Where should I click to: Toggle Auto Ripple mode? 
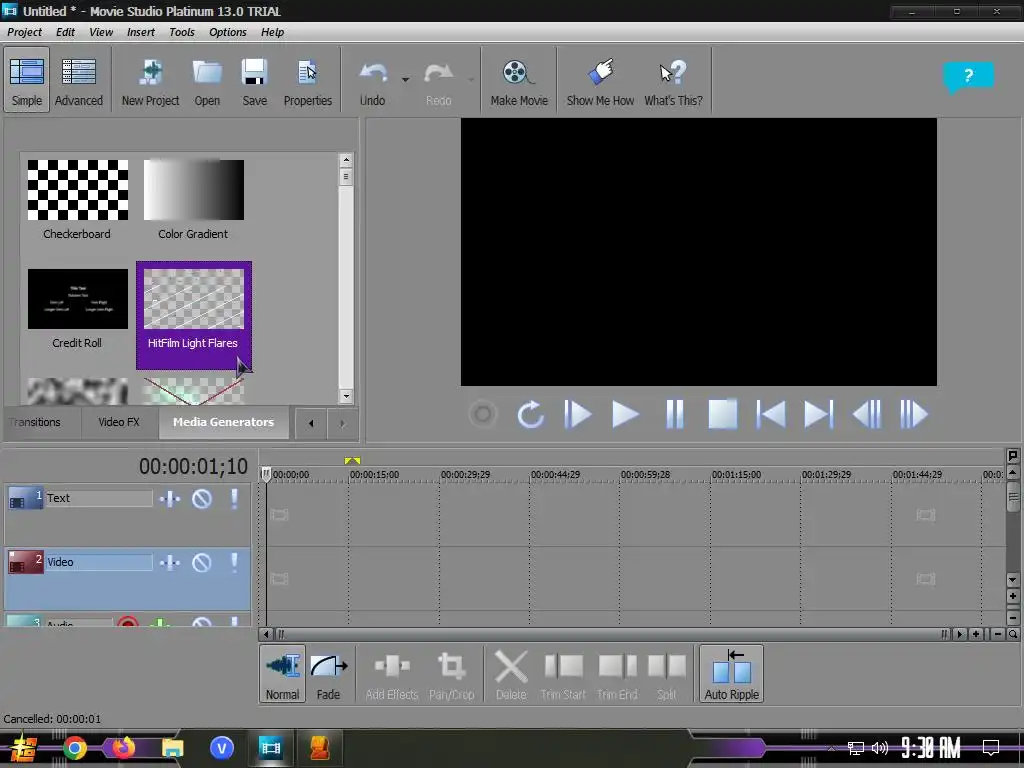(731, 674)
